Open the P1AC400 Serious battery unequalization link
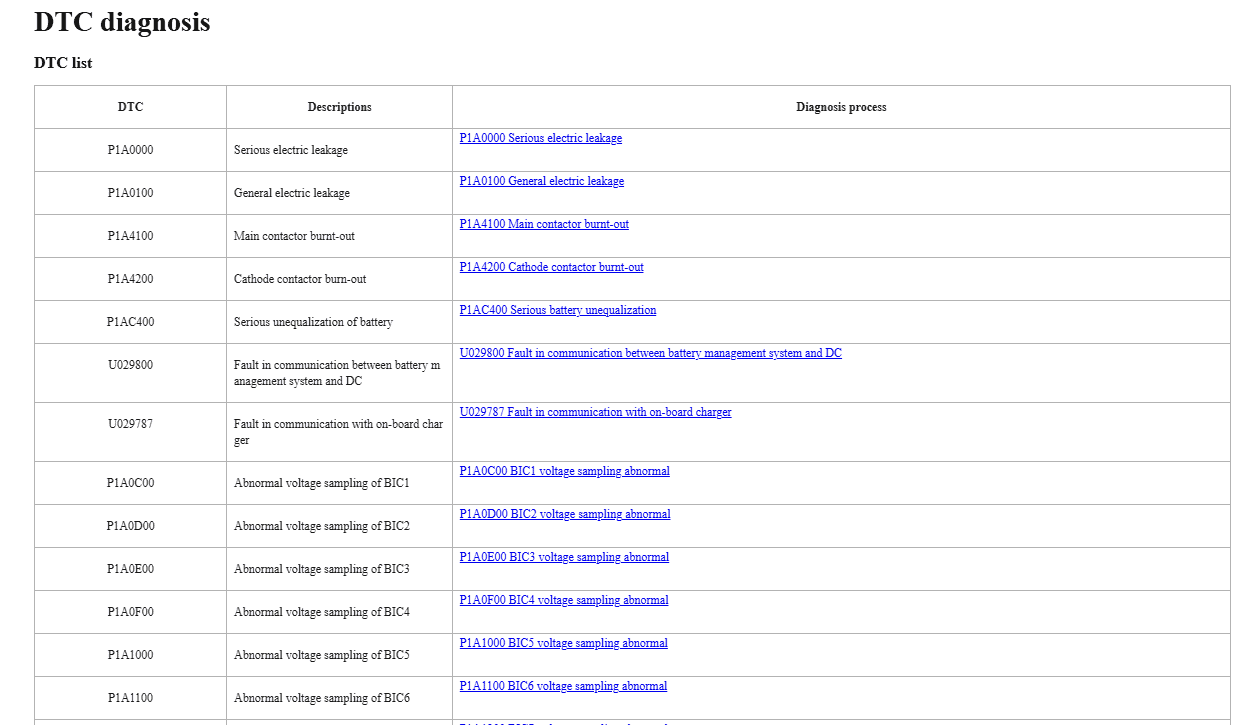The width and height of the screenshot is (1249, 725). (557, 310)
